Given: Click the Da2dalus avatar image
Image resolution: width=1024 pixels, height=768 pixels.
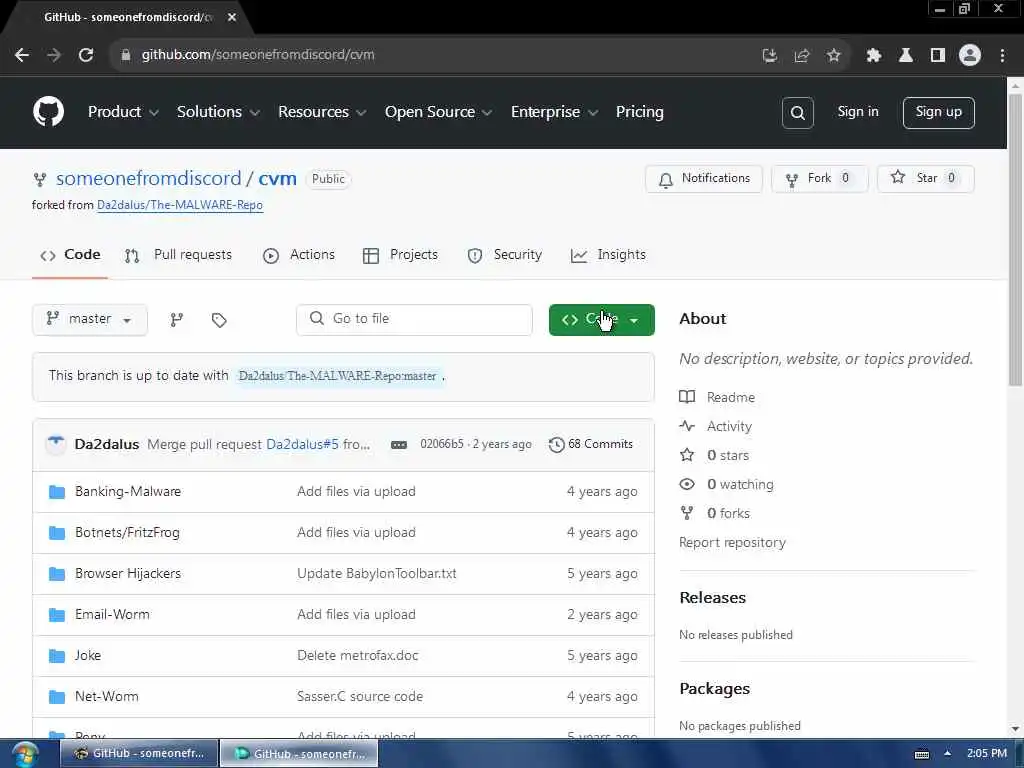Looking at the screenshot, I should pos(56,444).
